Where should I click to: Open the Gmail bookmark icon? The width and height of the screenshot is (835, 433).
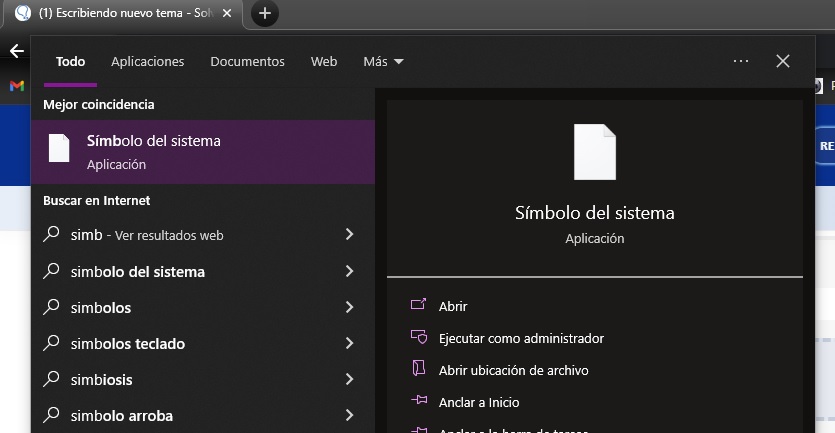click(17, 86)
